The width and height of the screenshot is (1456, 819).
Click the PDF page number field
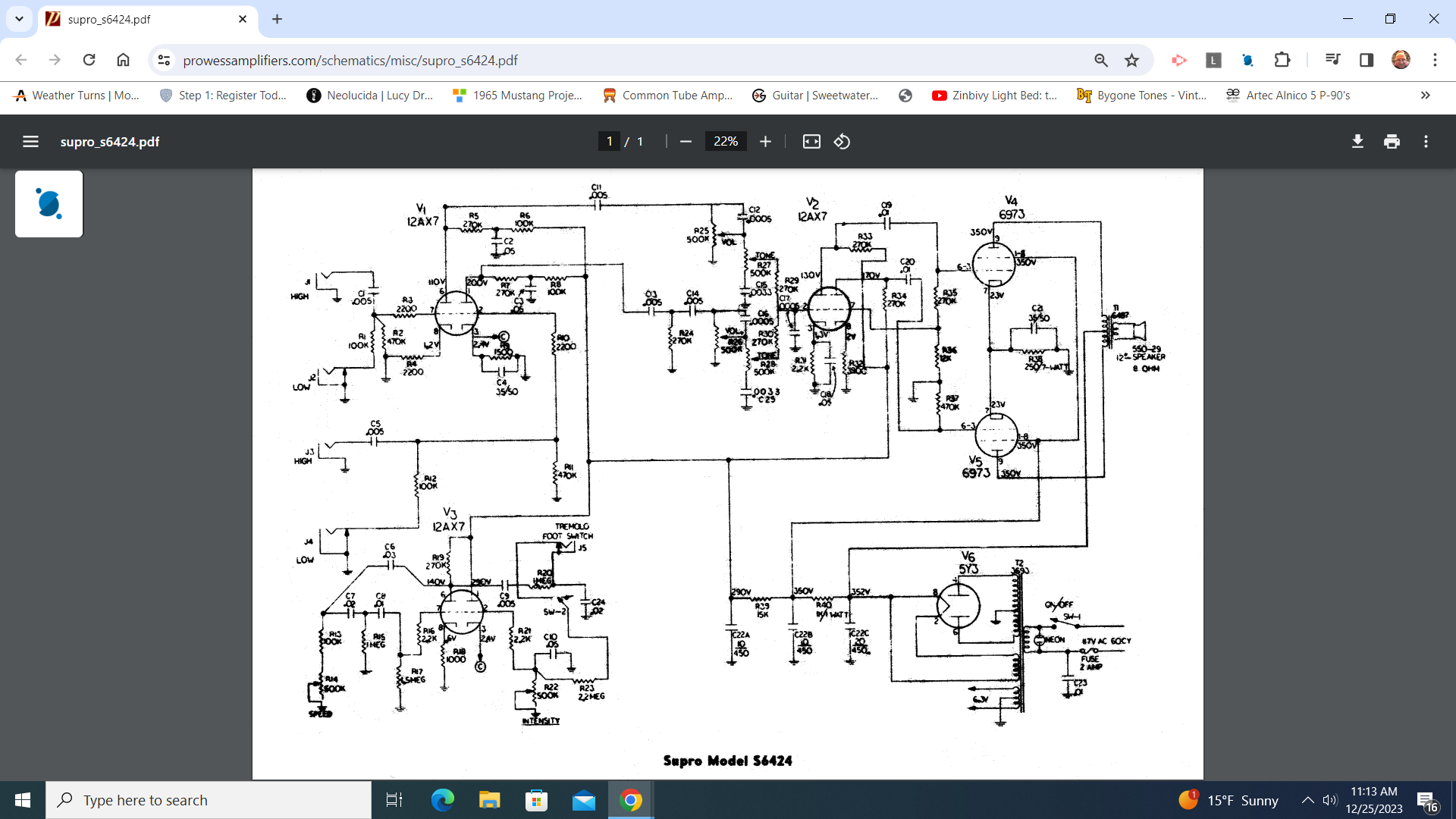click(609, 142)
